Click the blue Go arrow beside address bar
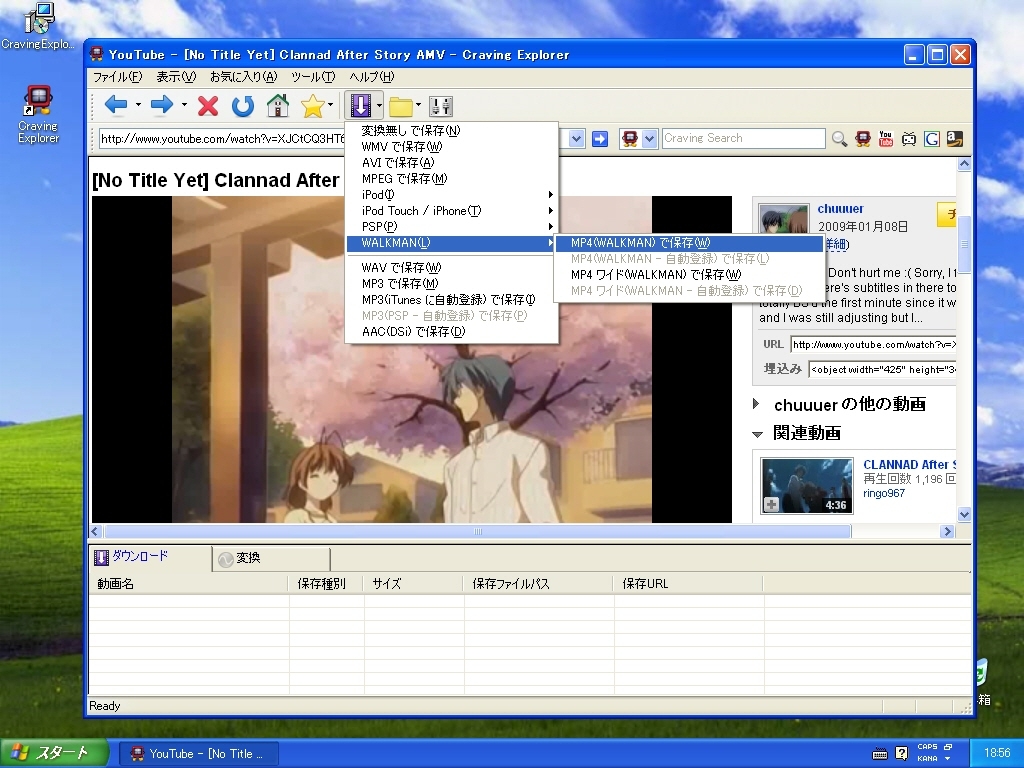1024x768 pixels. [x=600, y=138]
